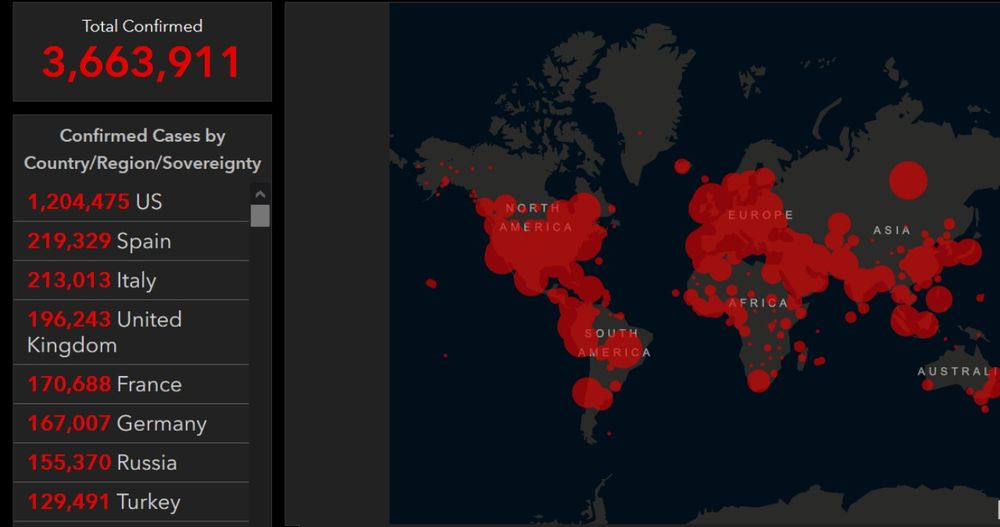
Task: Select the Spain row with 219,329 cases
Action: pyautogui.click(x=131, y=241)
